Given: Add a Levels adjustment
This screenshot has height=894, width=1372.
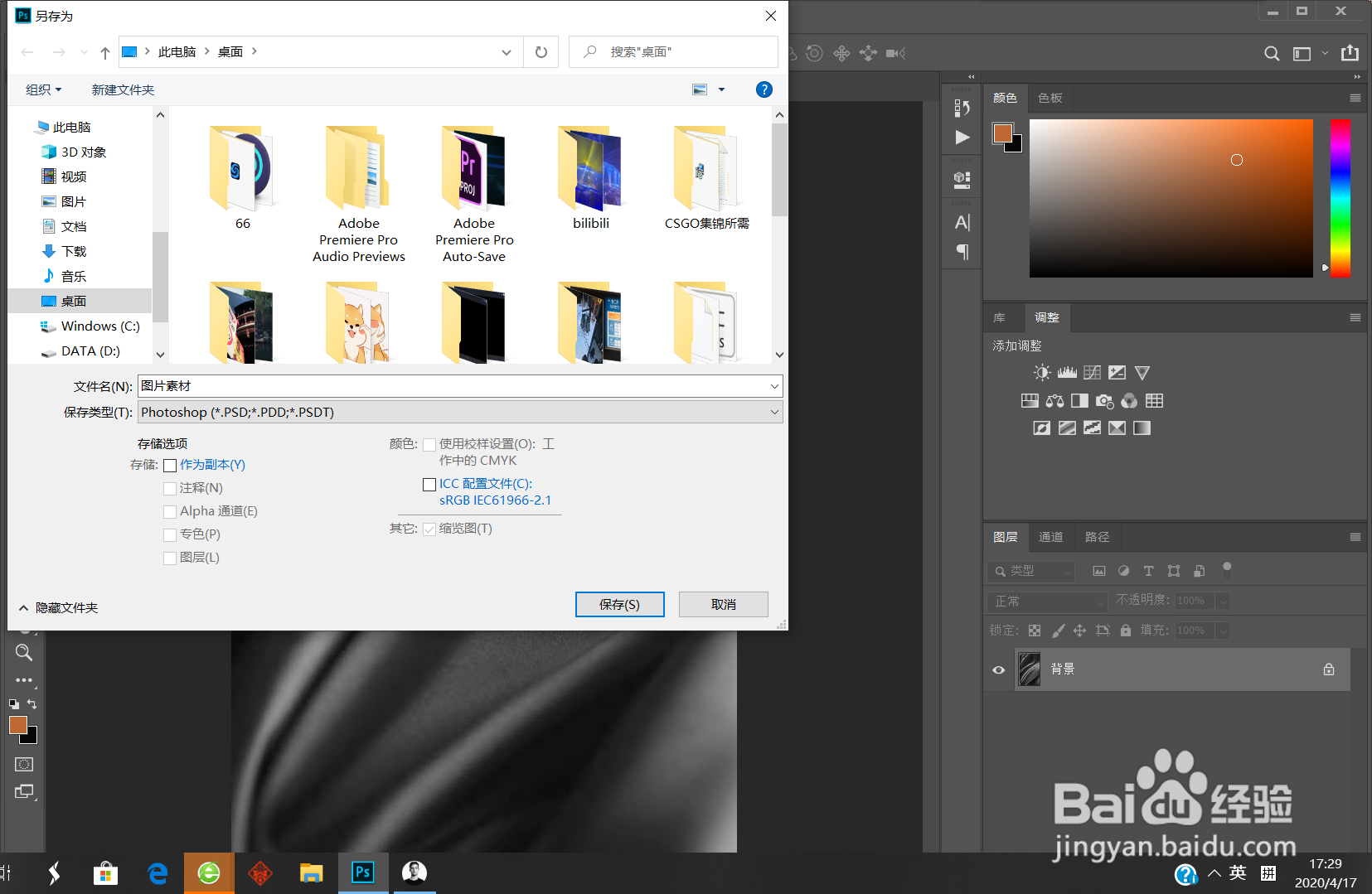Looking at the screenshot, I should point(1067,373).
